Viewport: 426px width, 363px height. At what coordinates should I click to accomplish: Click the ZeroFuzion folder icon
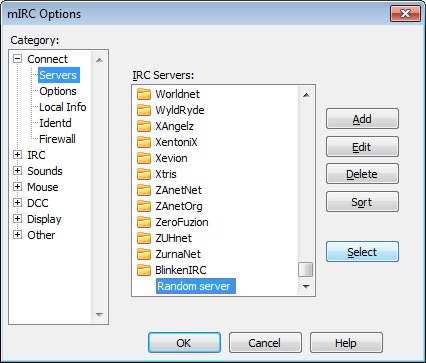point(144,222)
